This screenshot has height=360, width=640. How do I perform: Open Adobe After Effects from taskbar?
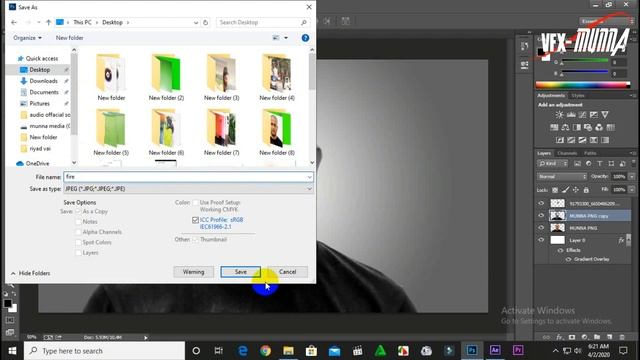(495, 350)
